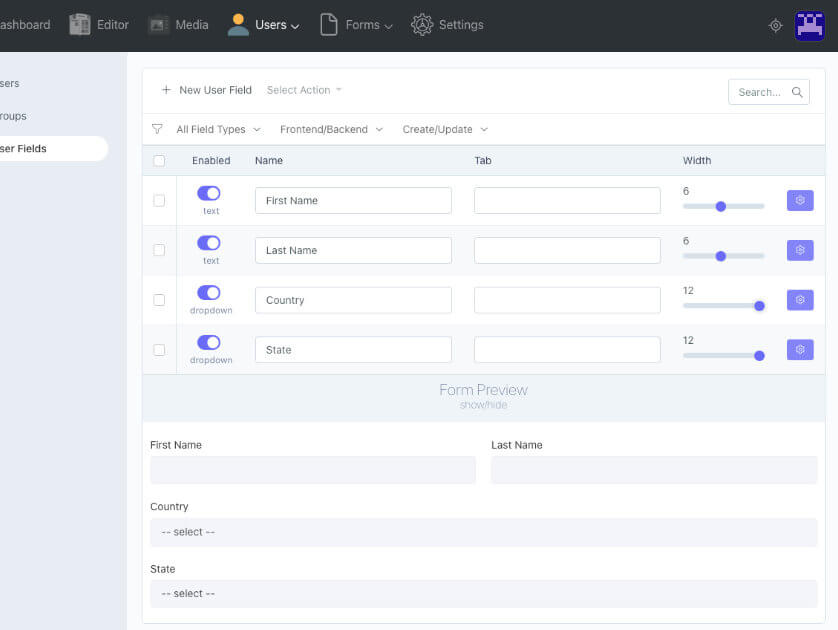Turn off the State field toggle

pyautogui.click(x=208, y=342)
